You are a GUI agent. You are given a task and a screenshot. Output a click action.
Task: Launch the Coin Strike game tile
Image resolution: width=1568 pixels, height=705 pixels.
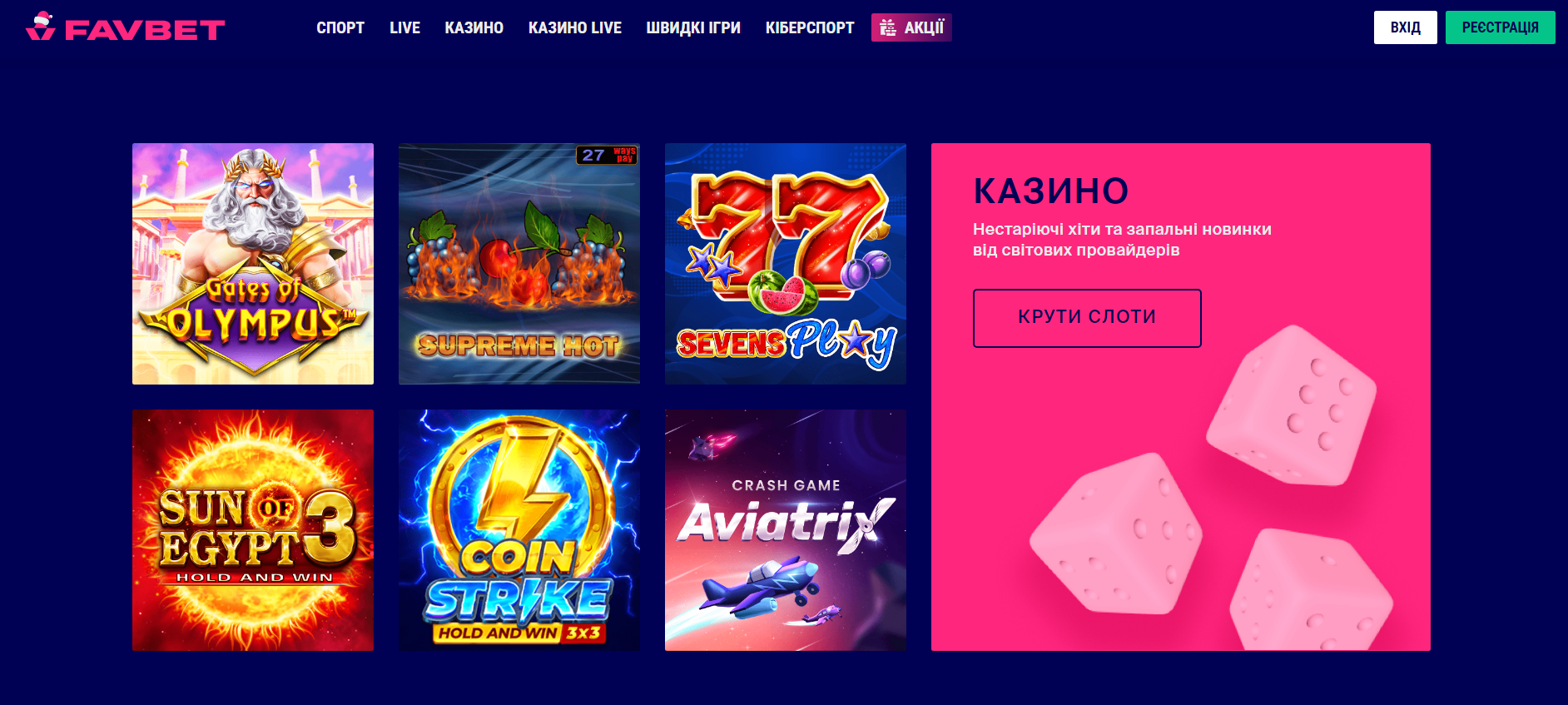(519, 530)
